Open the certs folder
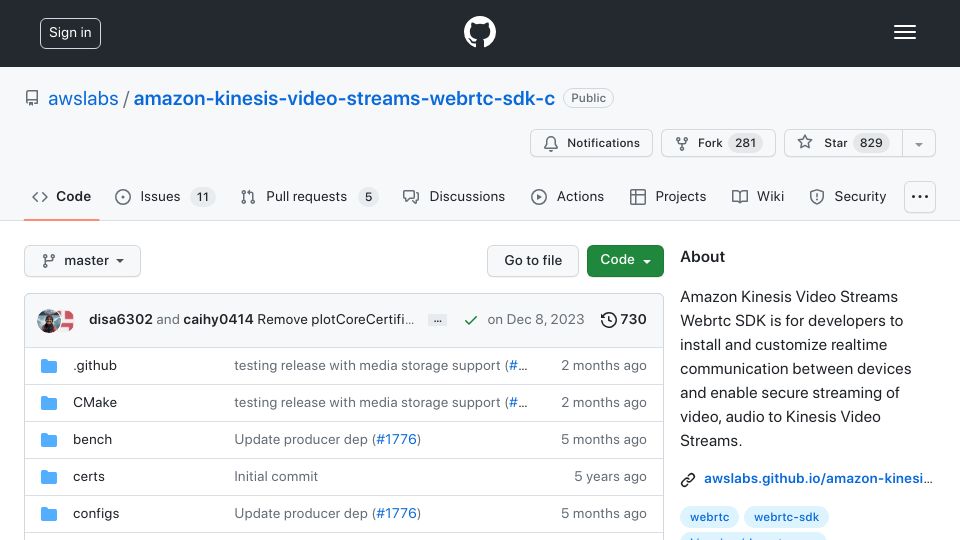 pyautogui.click(x=89, y=476)
